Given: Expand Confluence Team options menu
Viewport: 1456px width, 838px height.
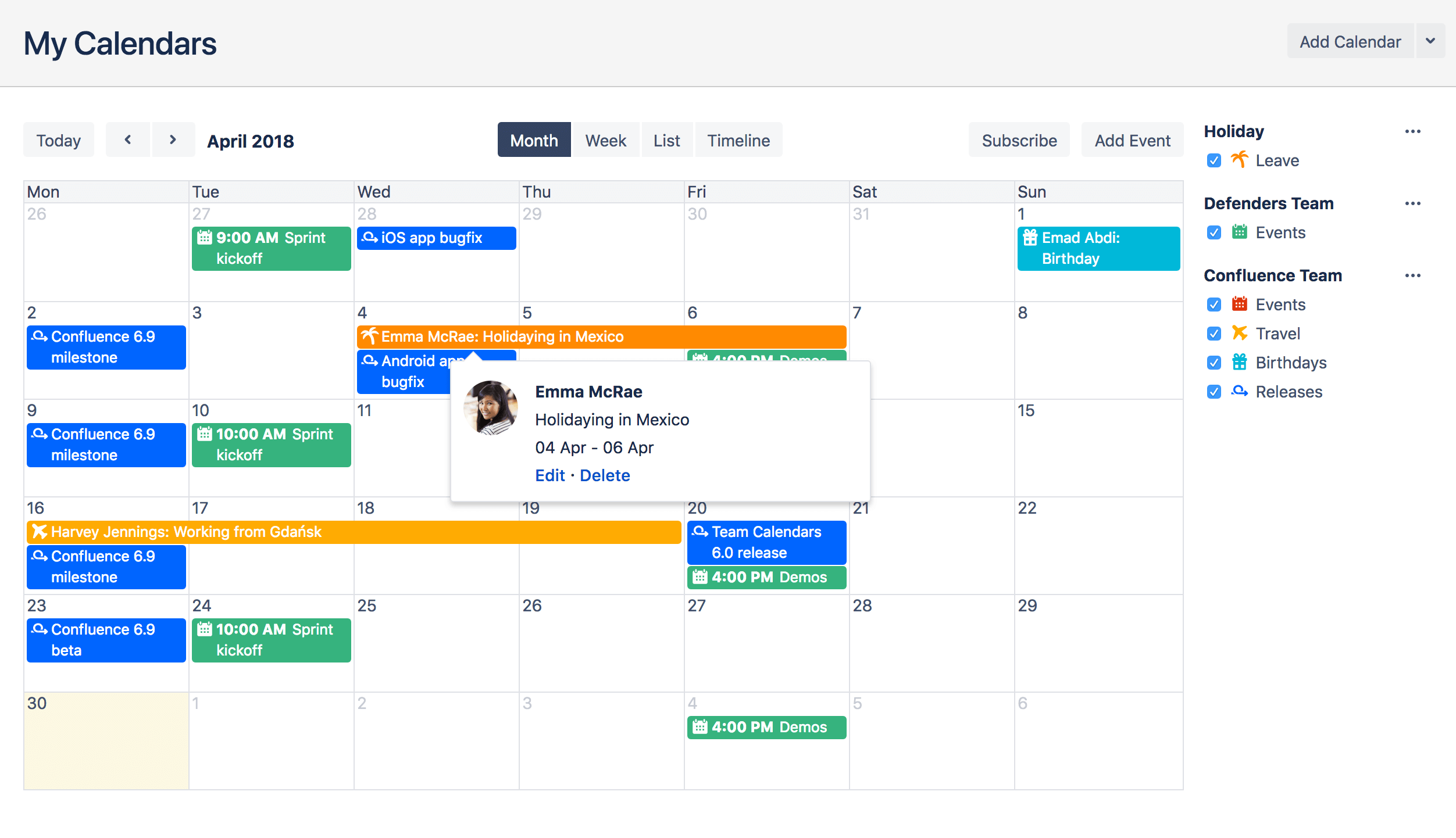Looking at the screenshot, I should tap(1416, 276).
